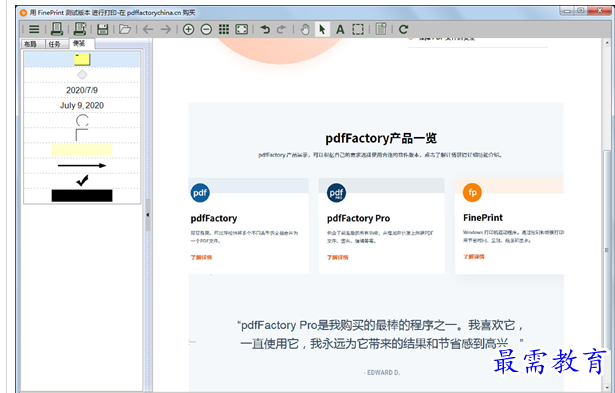Viewport: 615px width, 393px height.
Task: Click the Save floppy disk icon
Action: coord(103,29)
